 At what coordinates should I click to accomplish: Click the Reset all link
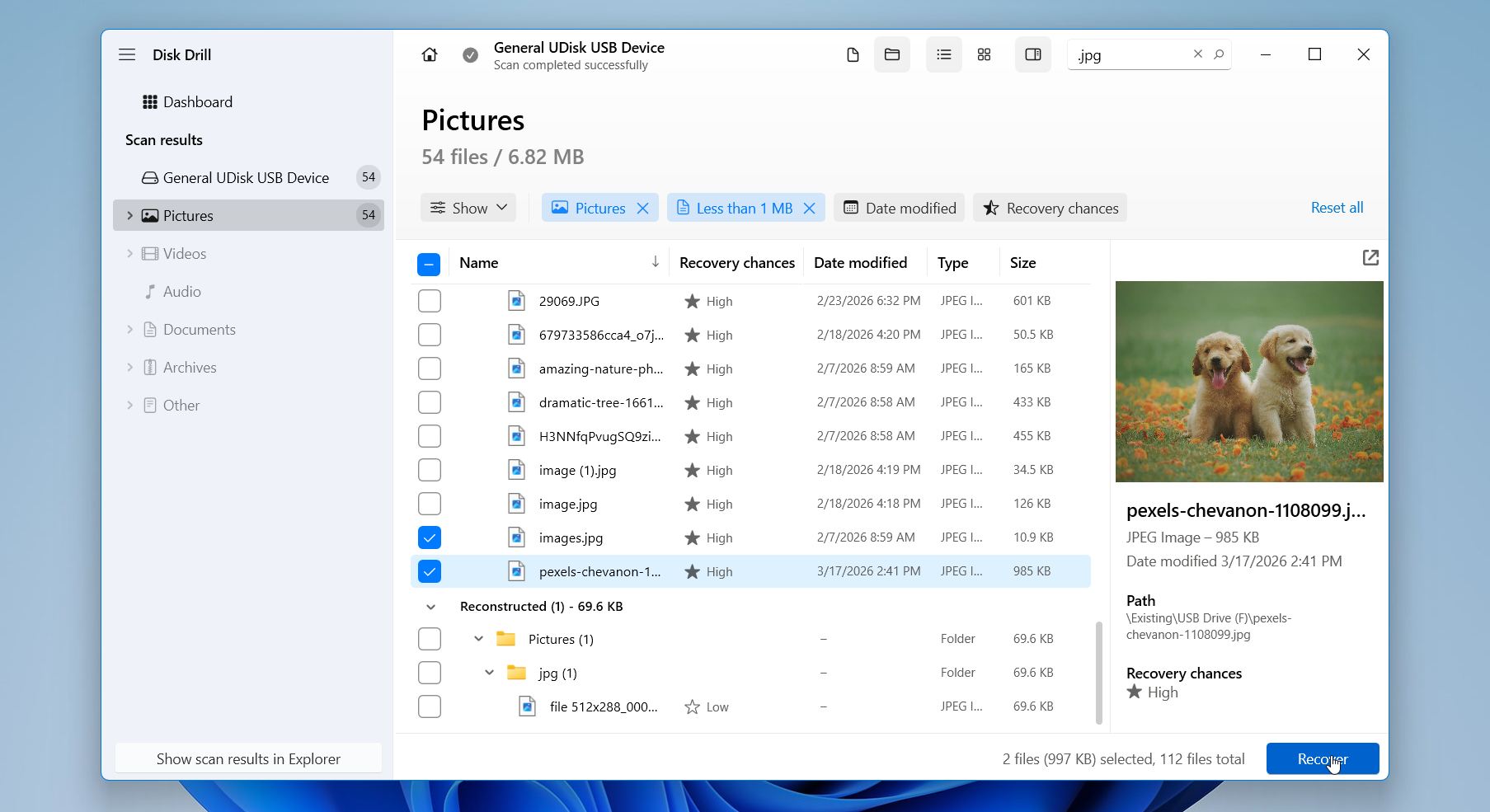click(x=1336, y=208)
